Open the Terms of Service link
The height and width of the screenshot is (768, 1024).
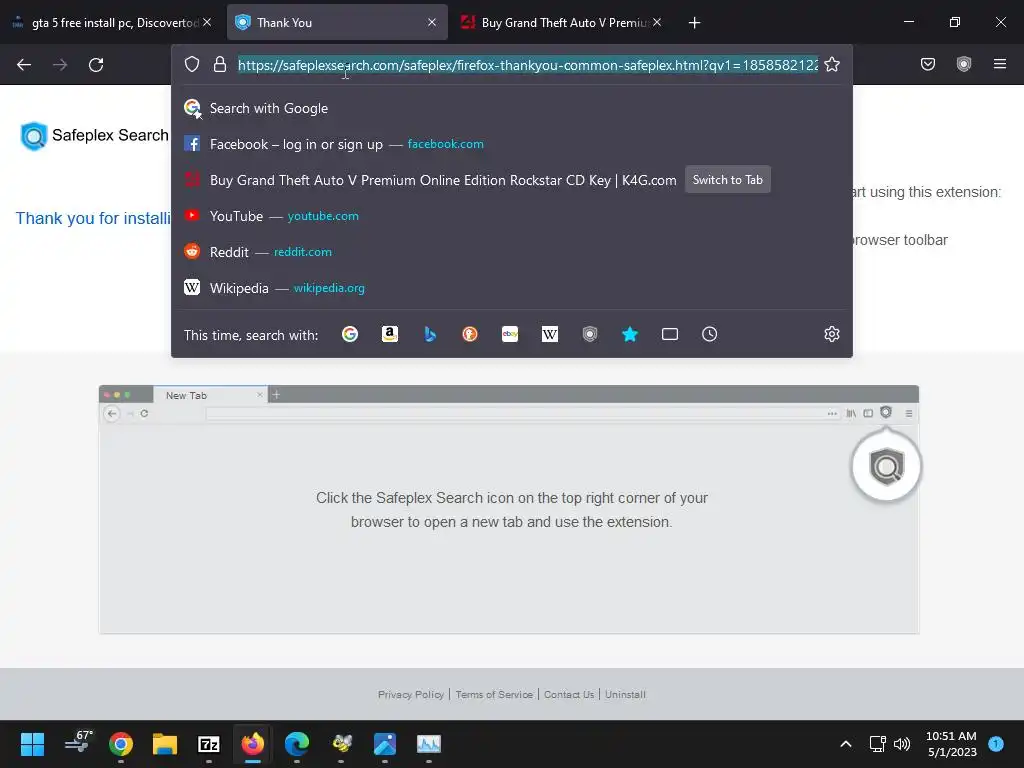(494, 694)
